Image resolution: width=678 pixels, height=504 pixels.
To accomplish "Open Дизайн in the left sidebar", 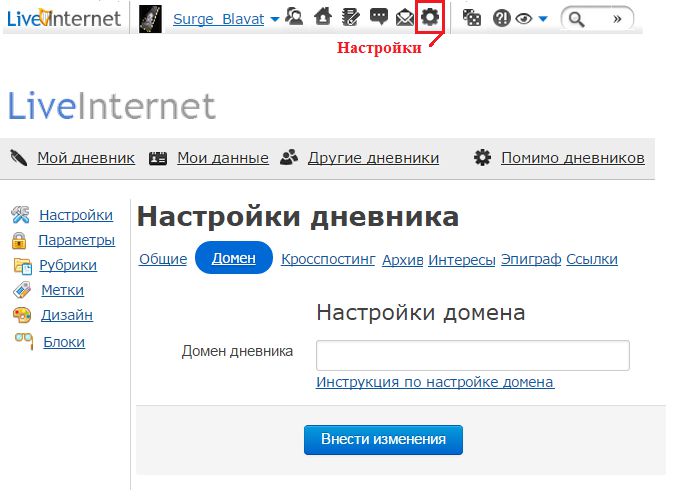I will click(x=67, y=315).
